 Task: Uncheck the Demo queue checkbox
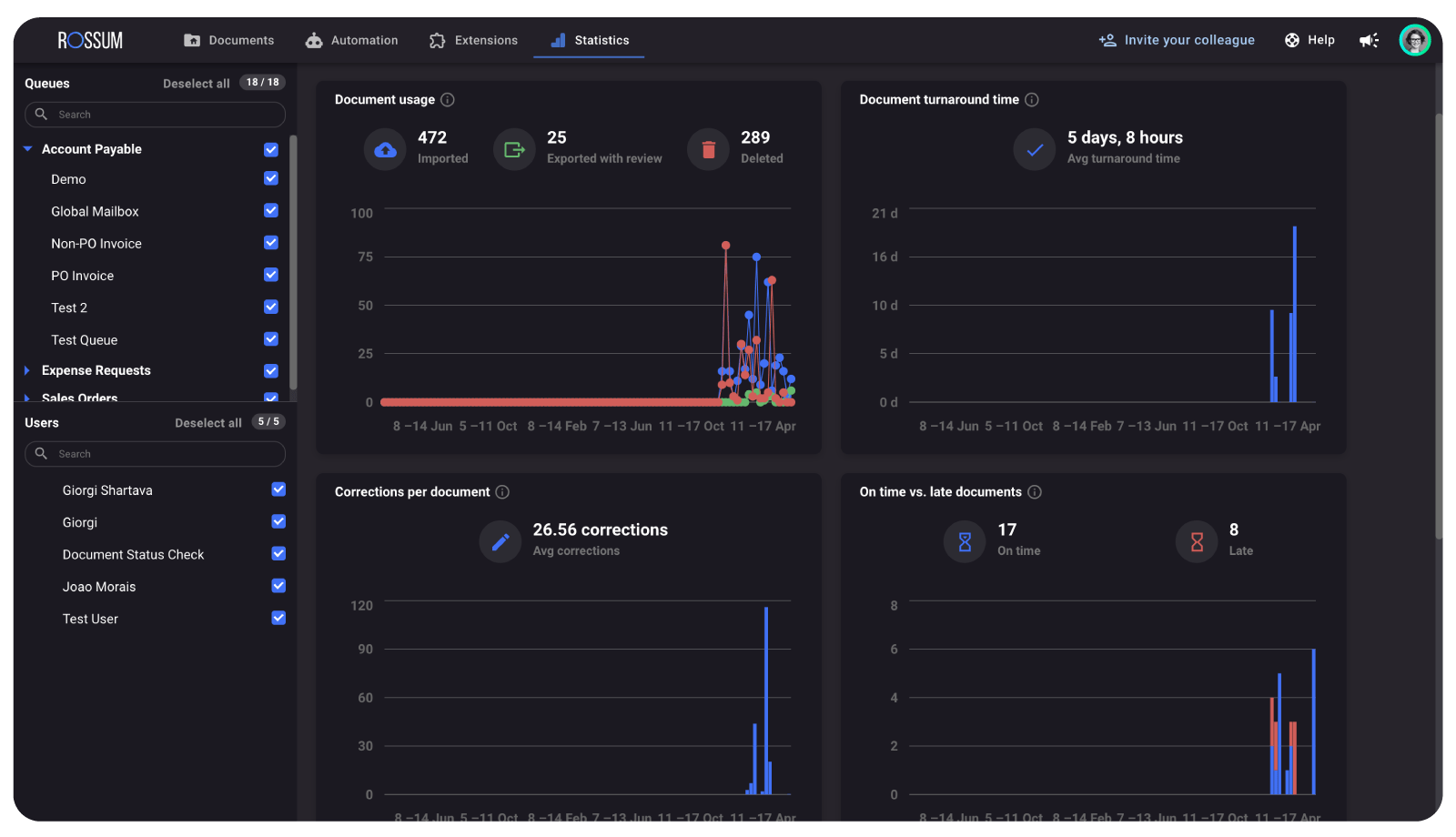270,178
